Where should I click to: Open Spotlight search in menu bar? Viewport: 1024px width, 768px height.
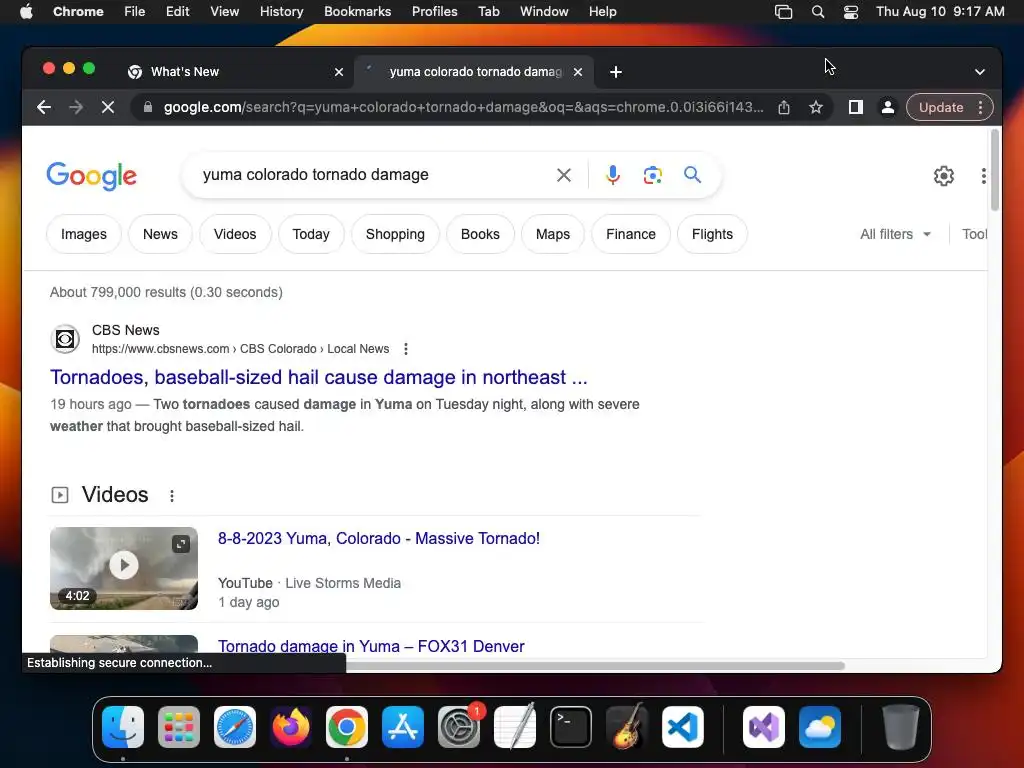[x=818, y=11]
